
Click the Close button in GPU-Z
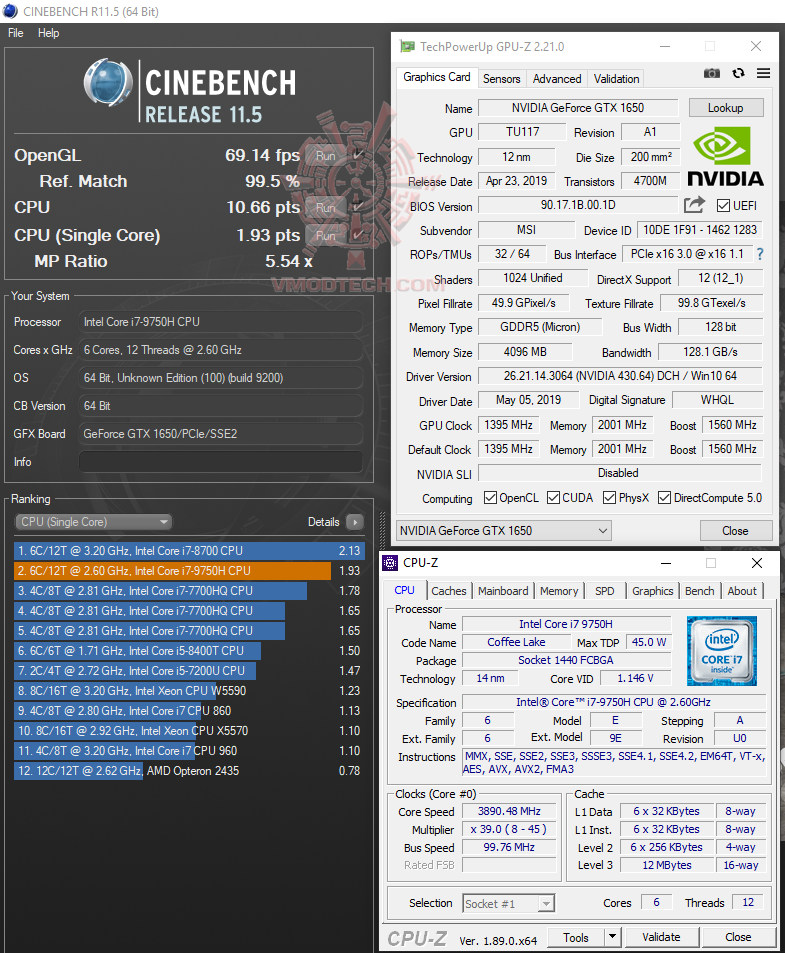(735, 531)
